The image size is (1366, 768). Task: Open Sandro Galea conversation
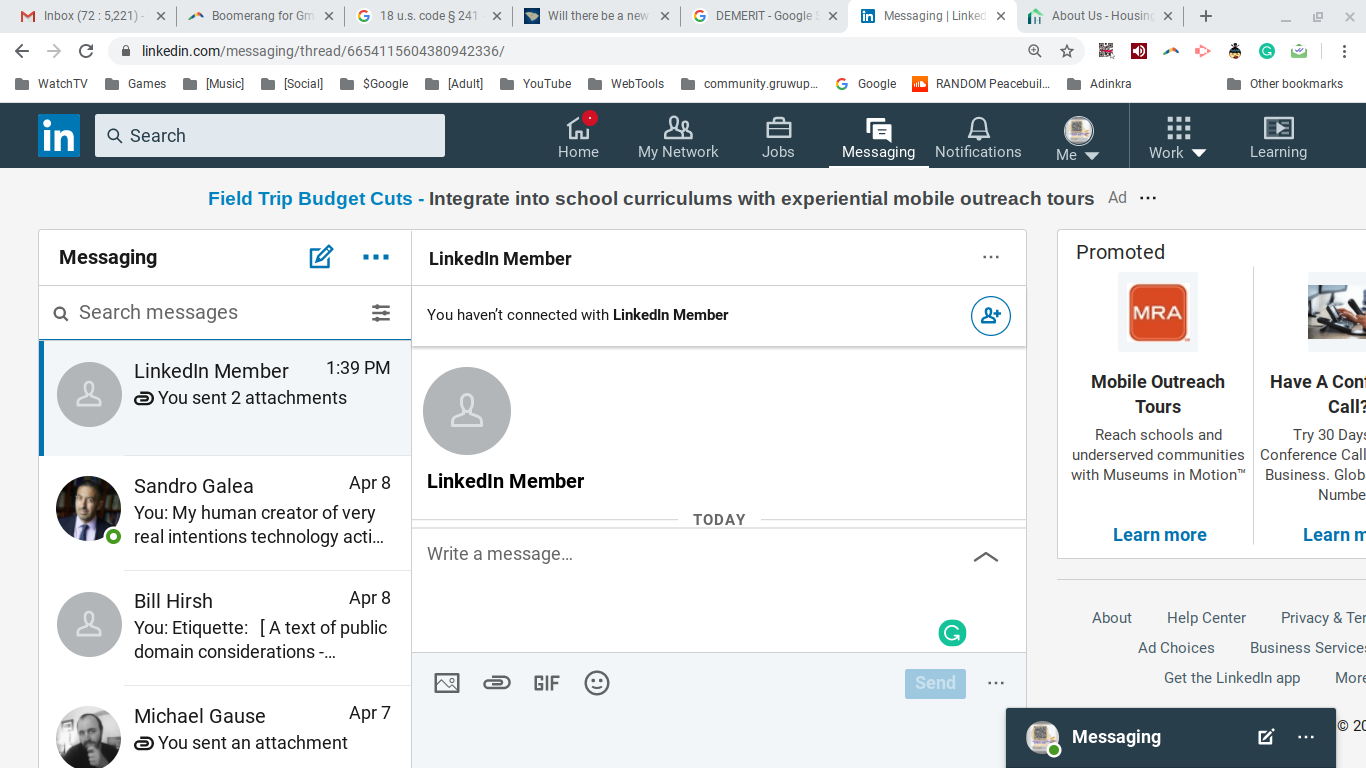[x=225, y=513]
